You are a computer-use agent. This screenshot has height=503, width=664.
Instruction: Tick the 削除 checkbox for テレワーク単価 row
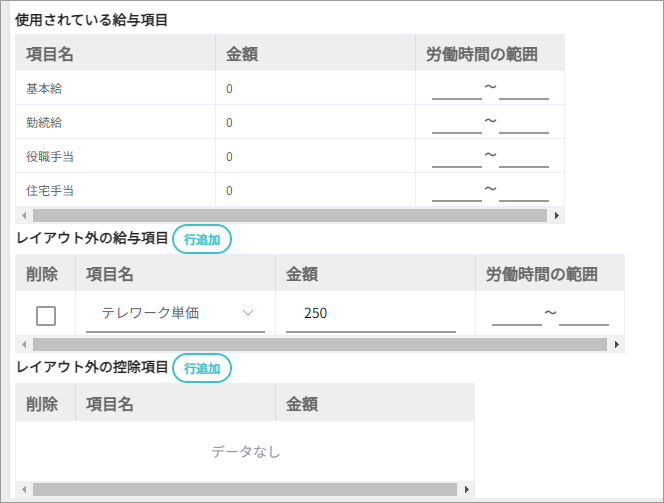46,316
